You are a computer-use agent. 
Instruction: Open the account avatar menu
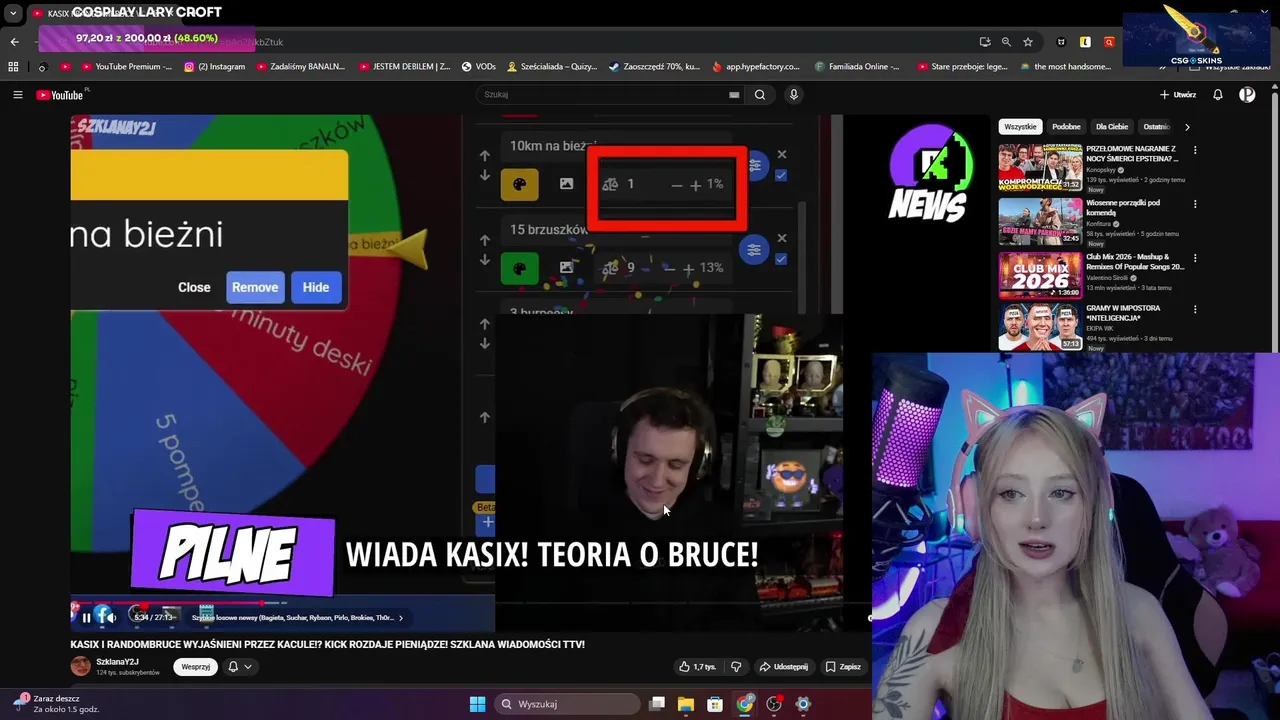click(x=1247, y=95)
